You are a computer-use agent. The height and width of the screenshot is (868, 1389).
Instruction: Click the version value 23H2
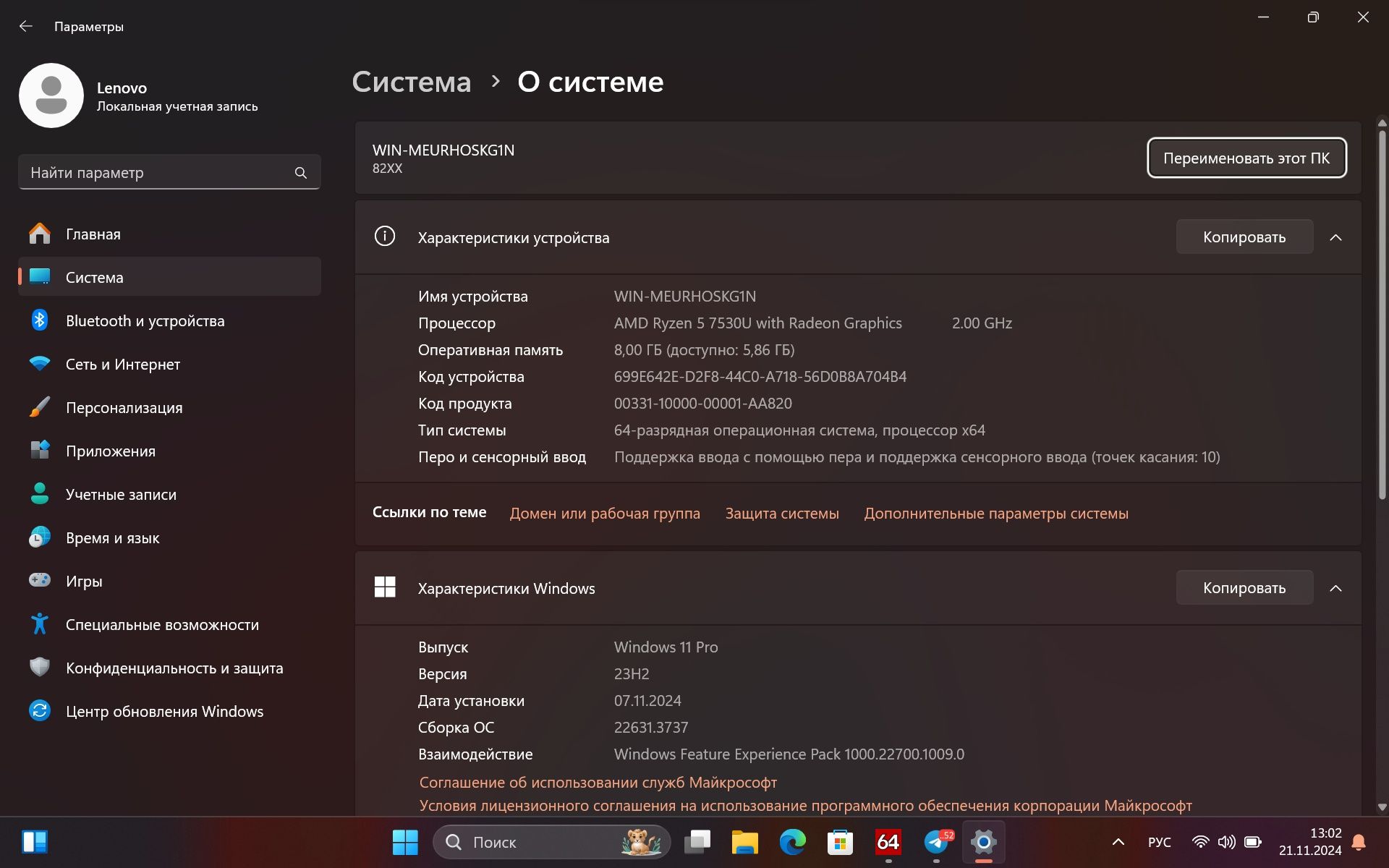(632, 674)
